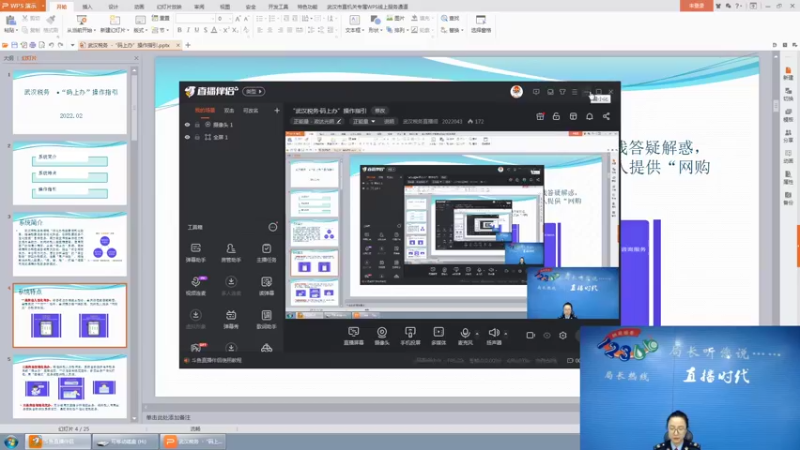Toggle lock for 全屏 1 source
This screenshot has height=450, width=800.
click(197, 137)
